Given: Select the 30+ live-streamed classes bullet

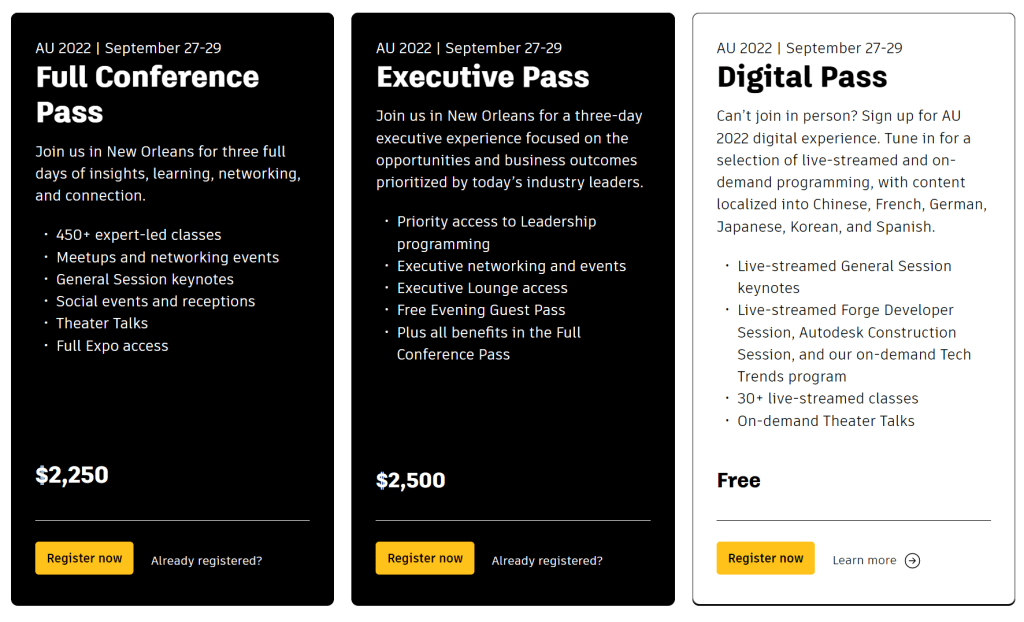Looking at the screenshot, I should point(827,398).
